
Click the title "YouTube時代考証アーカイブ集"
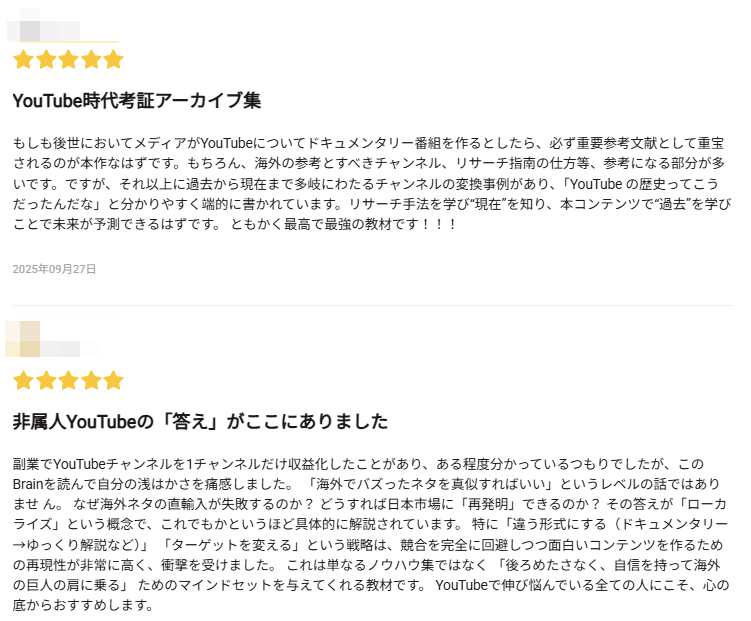(x=136, y=101)
